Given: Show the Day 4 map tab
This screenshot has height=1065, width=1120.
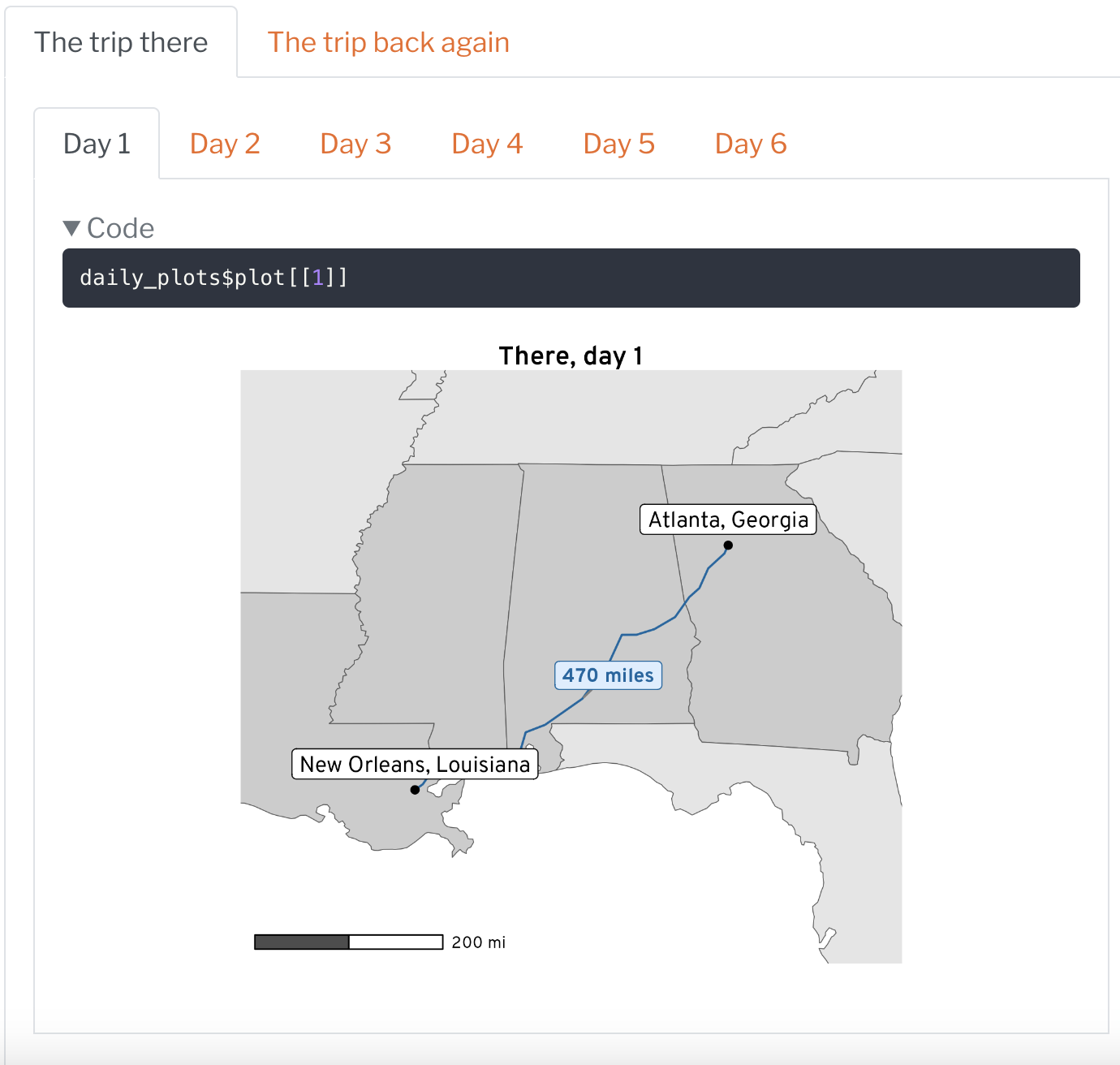Looking at the screenshot, I should click(487, 144).
